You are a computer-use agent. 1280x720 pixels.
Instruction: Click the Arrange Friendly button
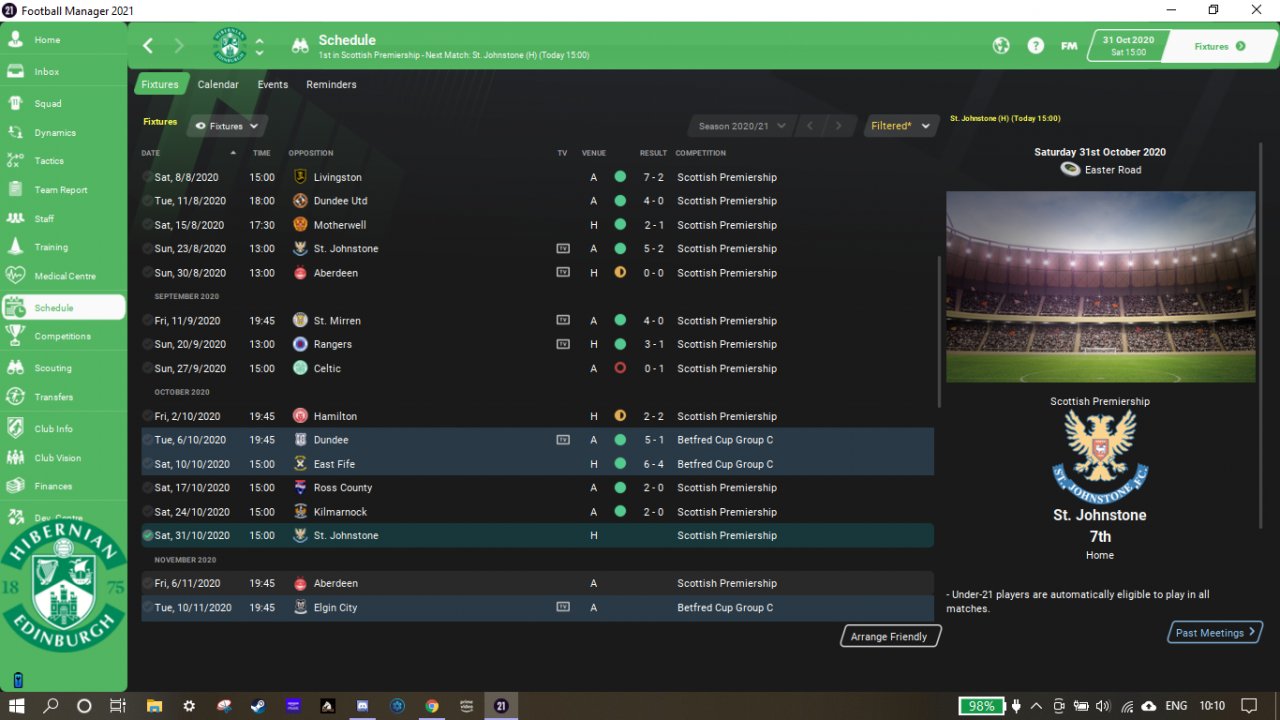[889, 637]
